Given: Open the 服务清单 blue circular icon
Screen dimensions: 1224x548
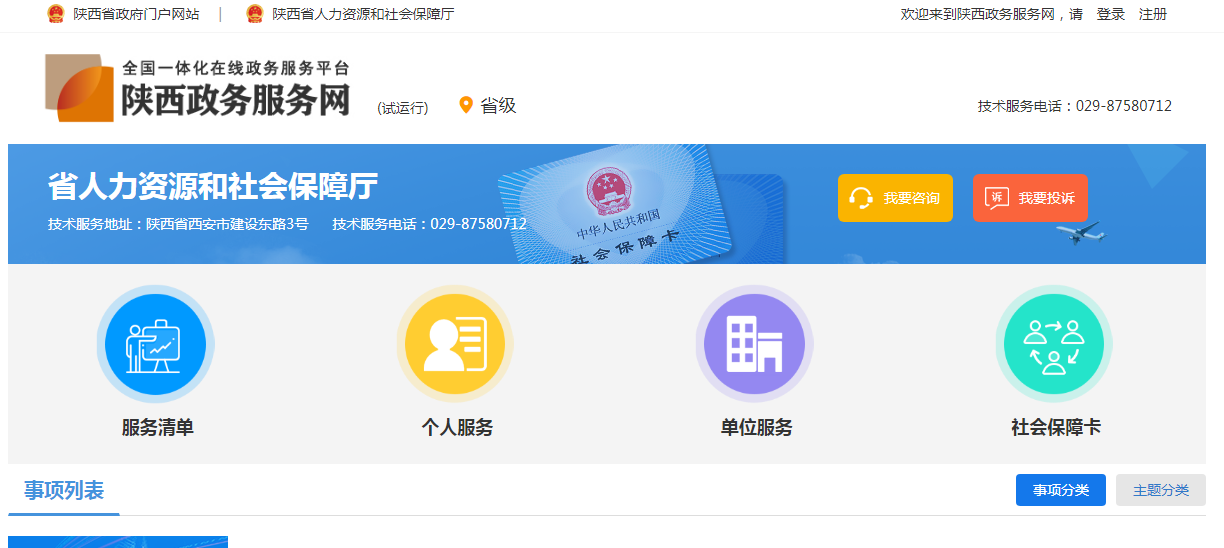Looking at the screenshot, I should pyautogui.click(x=155, y=344).
